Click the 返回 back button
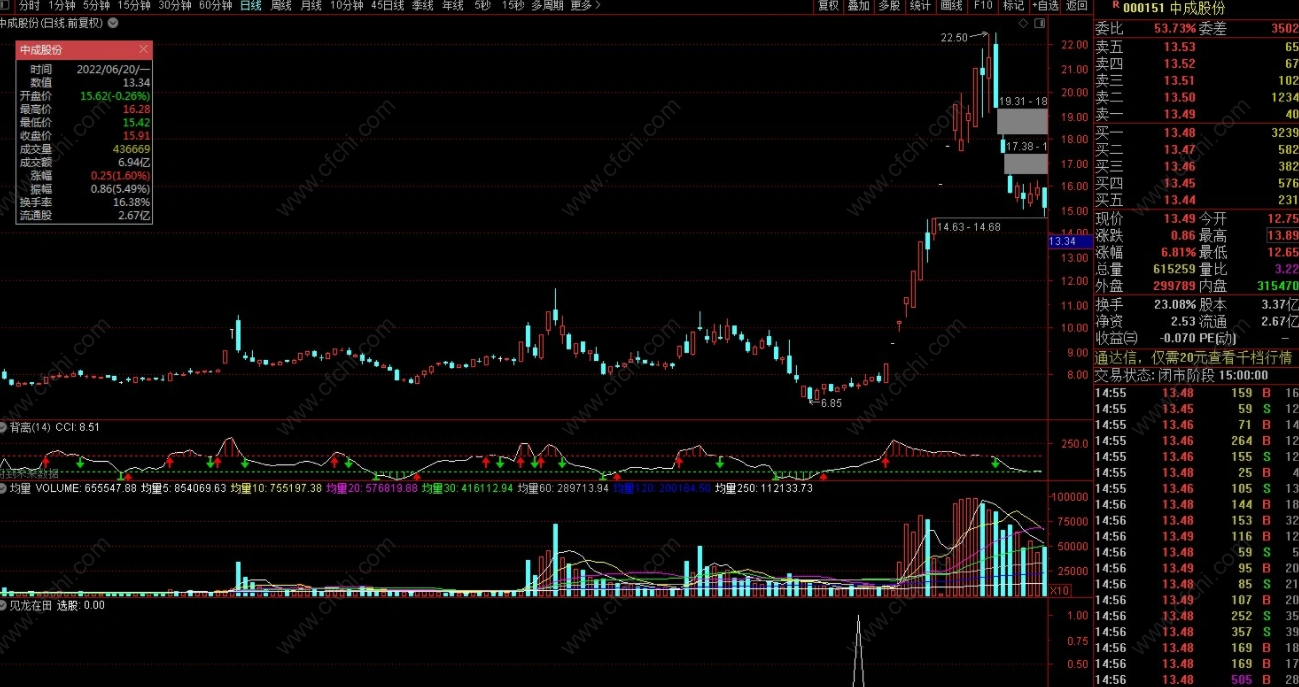This screenshot has width=1299, height=687. (1076, 6)
